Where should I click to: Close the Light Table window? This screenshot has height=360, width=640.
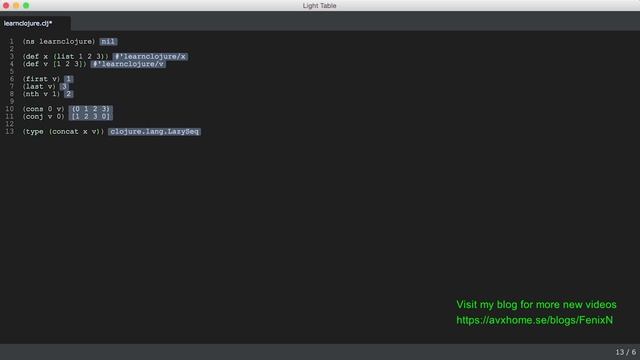[x=6, y=5]
